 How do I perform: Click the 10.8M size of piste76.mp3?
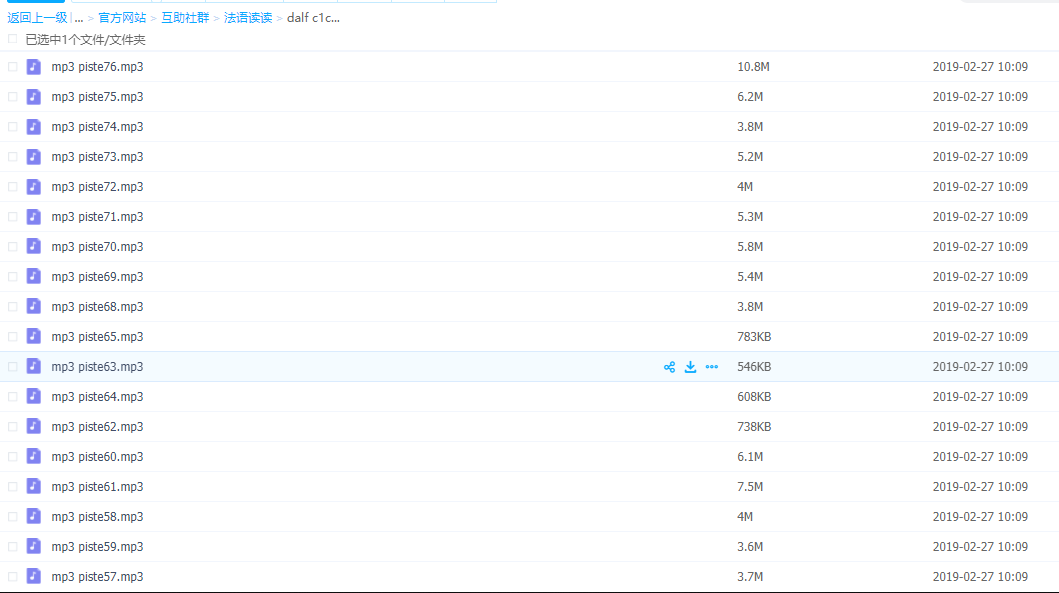[x=753, y=67]
